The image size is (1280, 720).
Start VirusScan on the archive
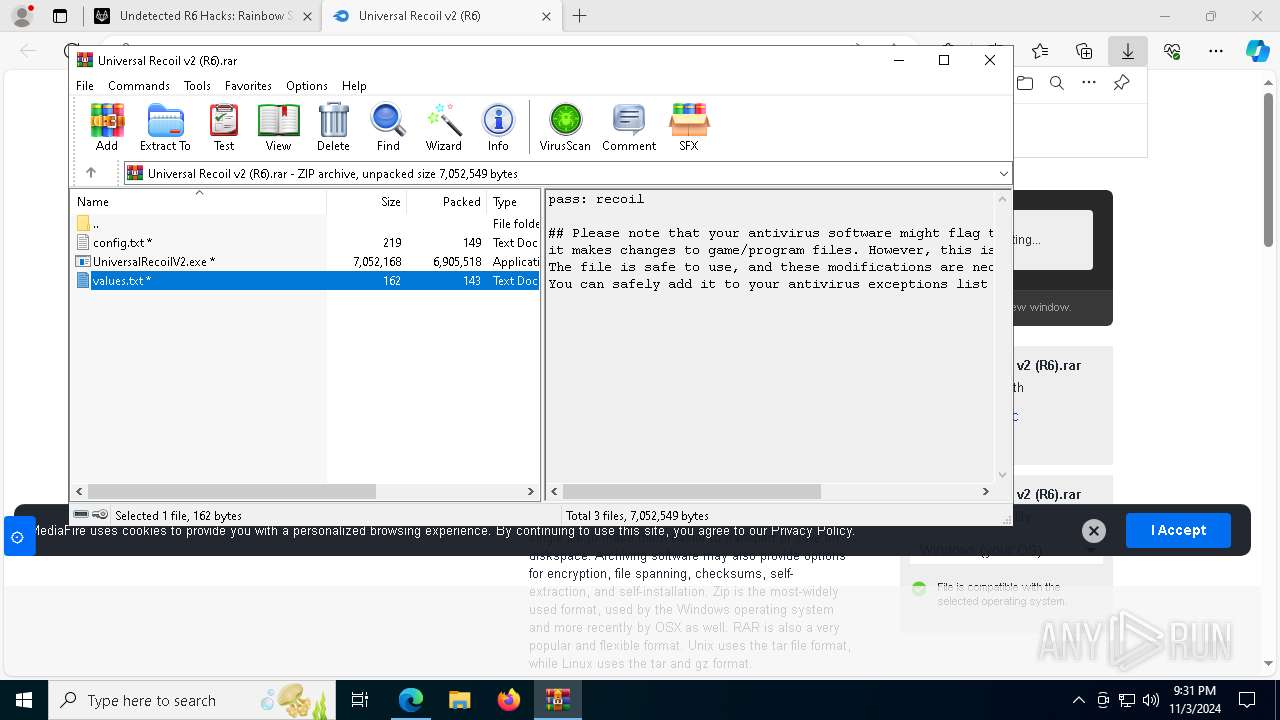[x=565, y=127]
